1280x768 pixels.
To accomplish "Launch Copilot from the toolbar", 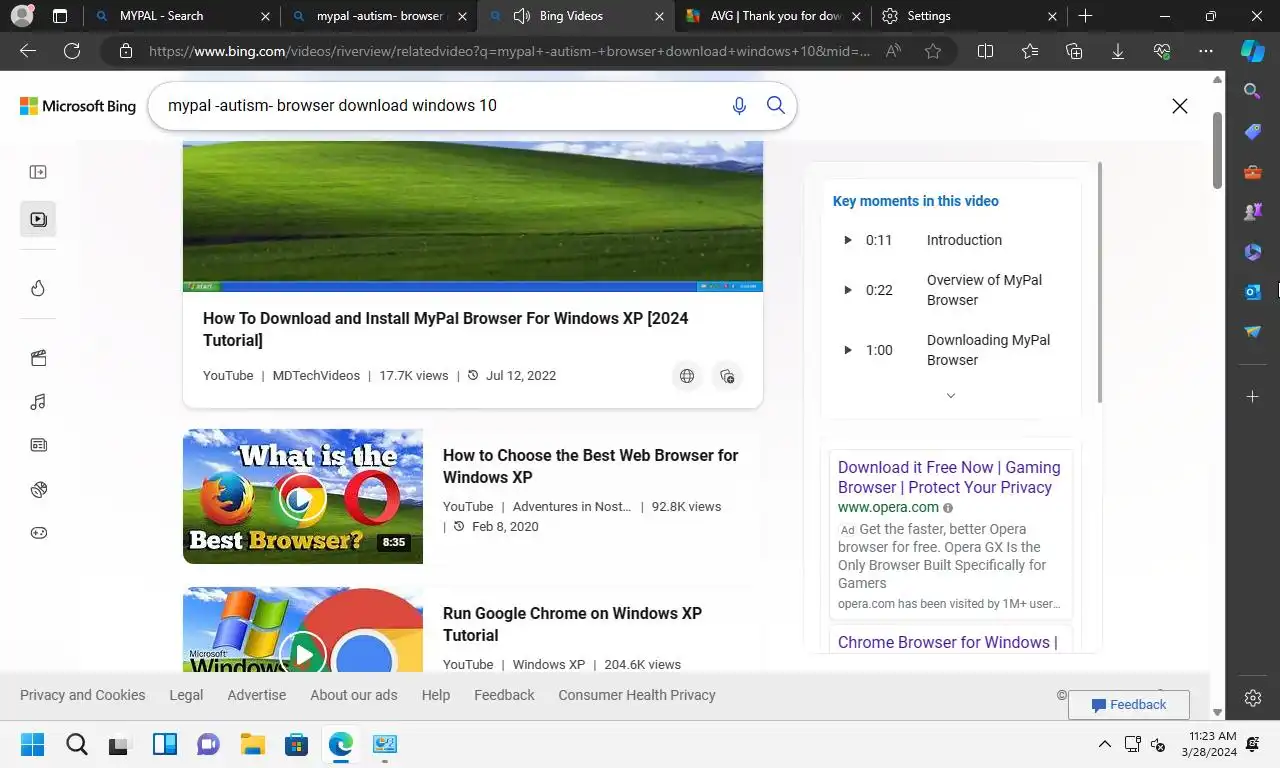I will [x=1252, y=51].
